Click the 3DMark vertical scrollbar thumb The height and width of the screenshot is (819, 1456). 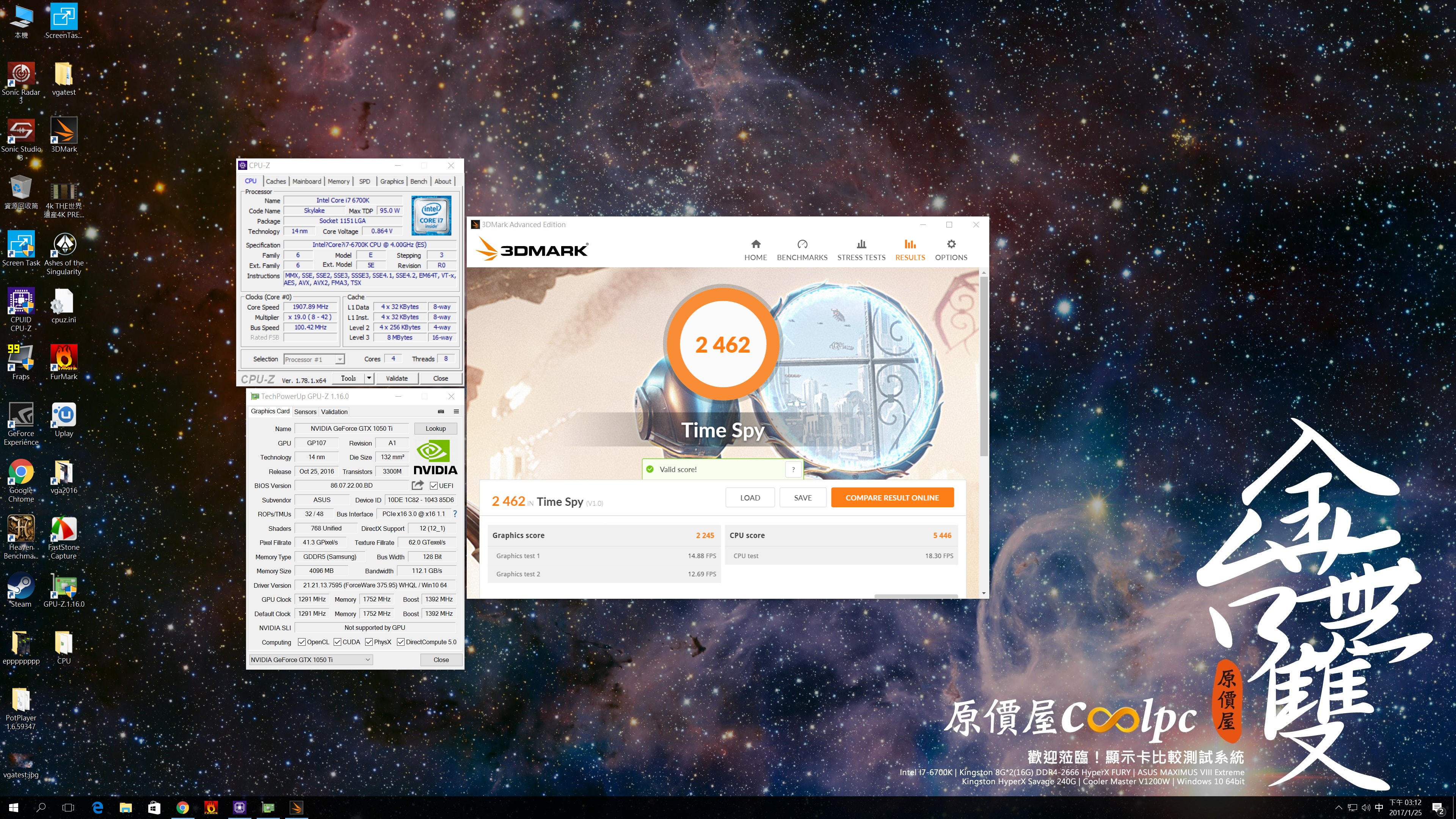click(984, 366)
